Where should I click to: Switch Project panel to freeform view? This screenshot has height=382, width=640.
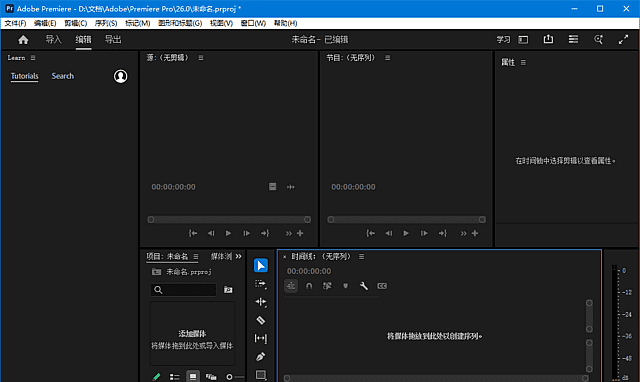(x=211, y=377)
